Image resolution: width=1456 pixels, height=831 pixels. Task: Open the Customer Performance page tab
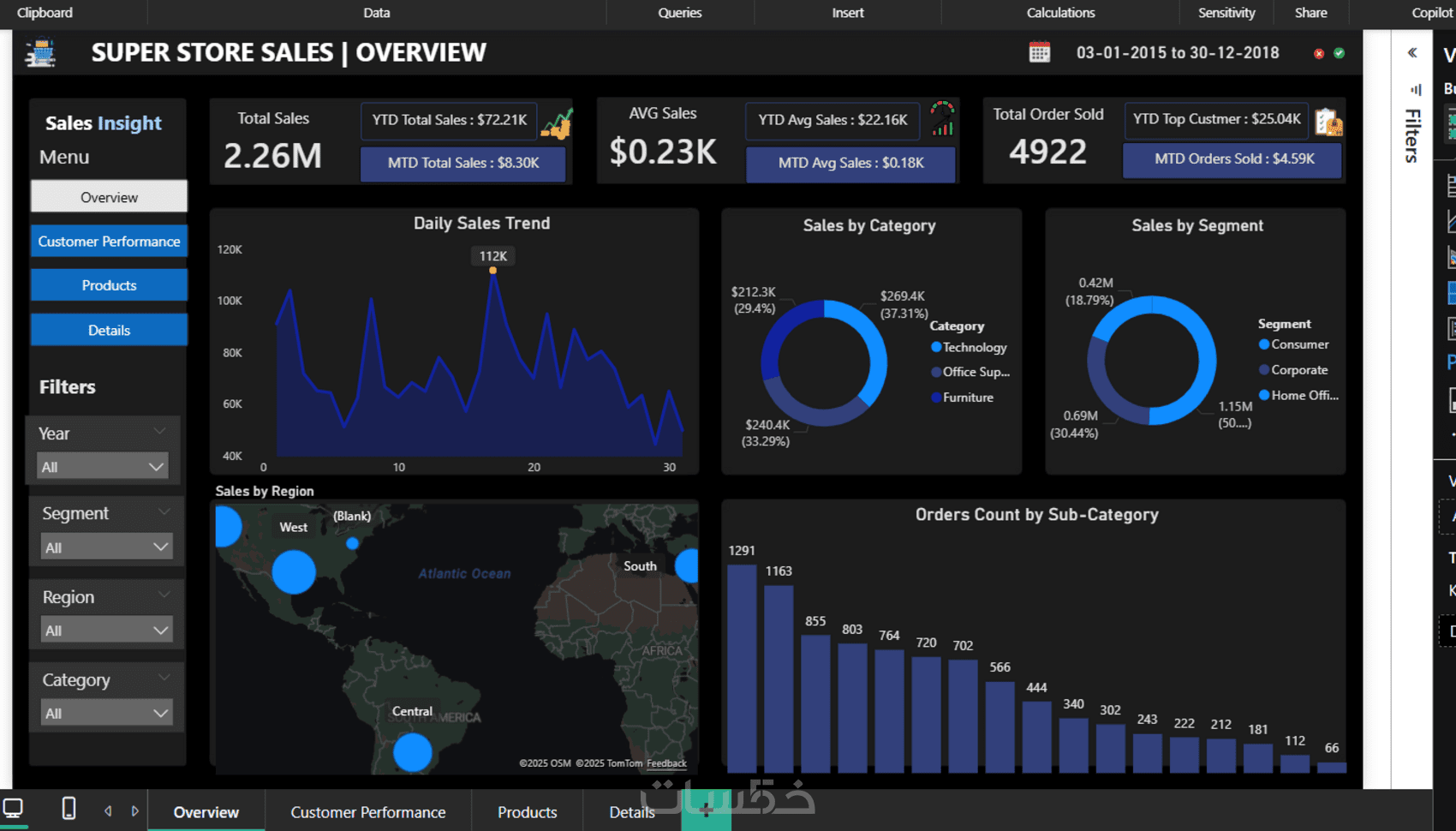368,811
